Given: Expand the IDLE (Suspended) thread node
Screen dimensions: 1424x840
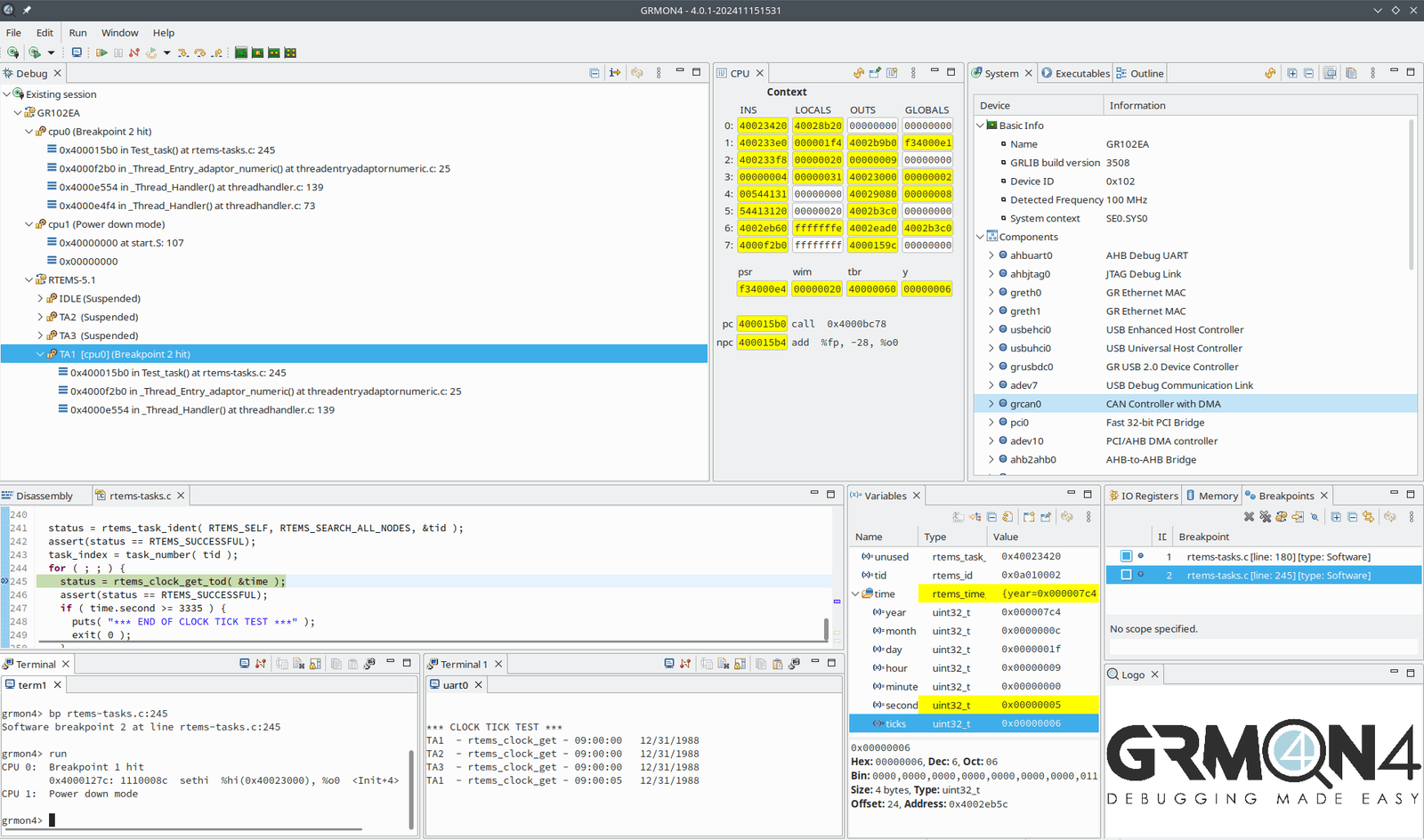Looking at the screenshot, I should pyautogui.click(x=40, y=299).
